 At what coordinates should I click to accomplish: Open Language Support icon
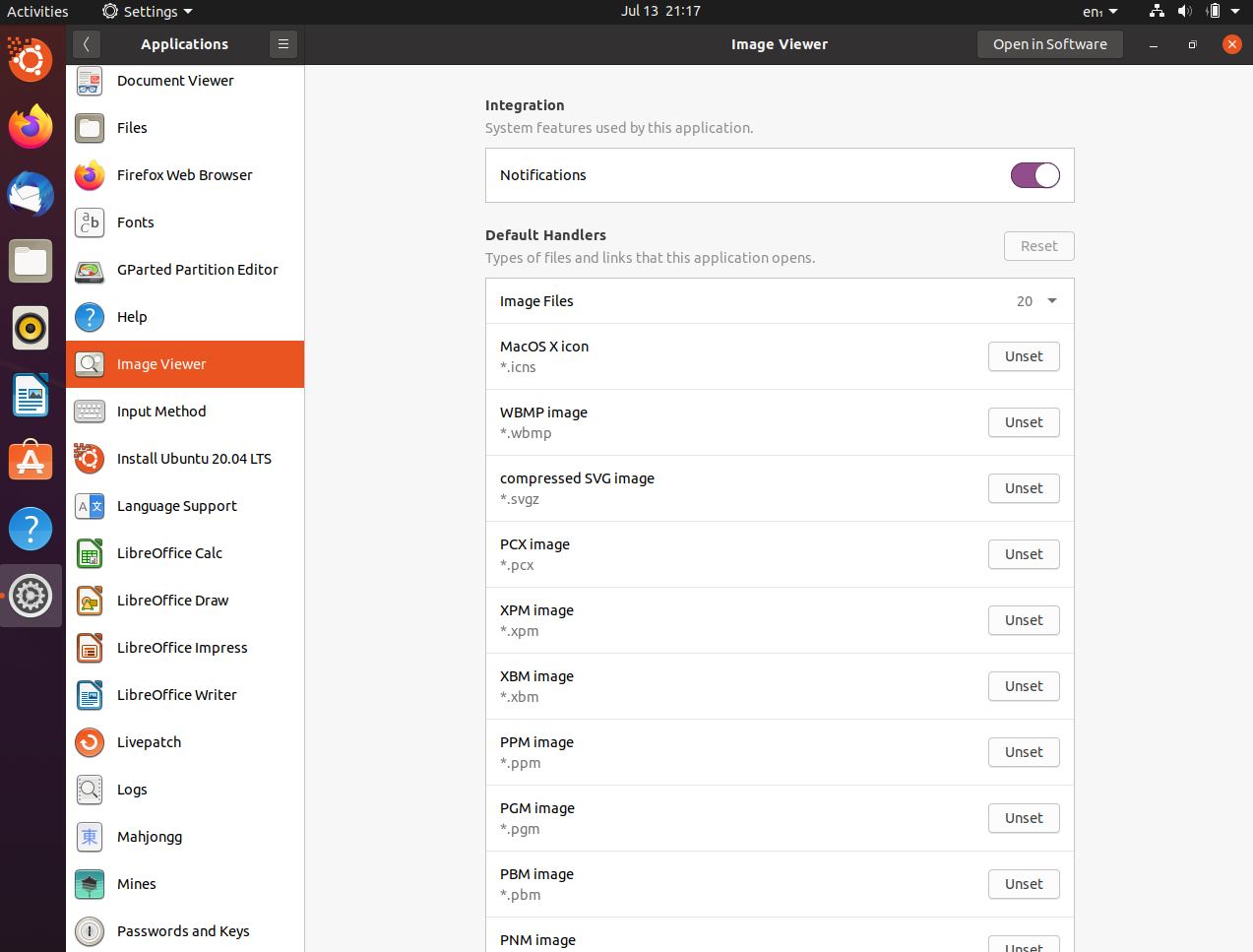[90, 506]
